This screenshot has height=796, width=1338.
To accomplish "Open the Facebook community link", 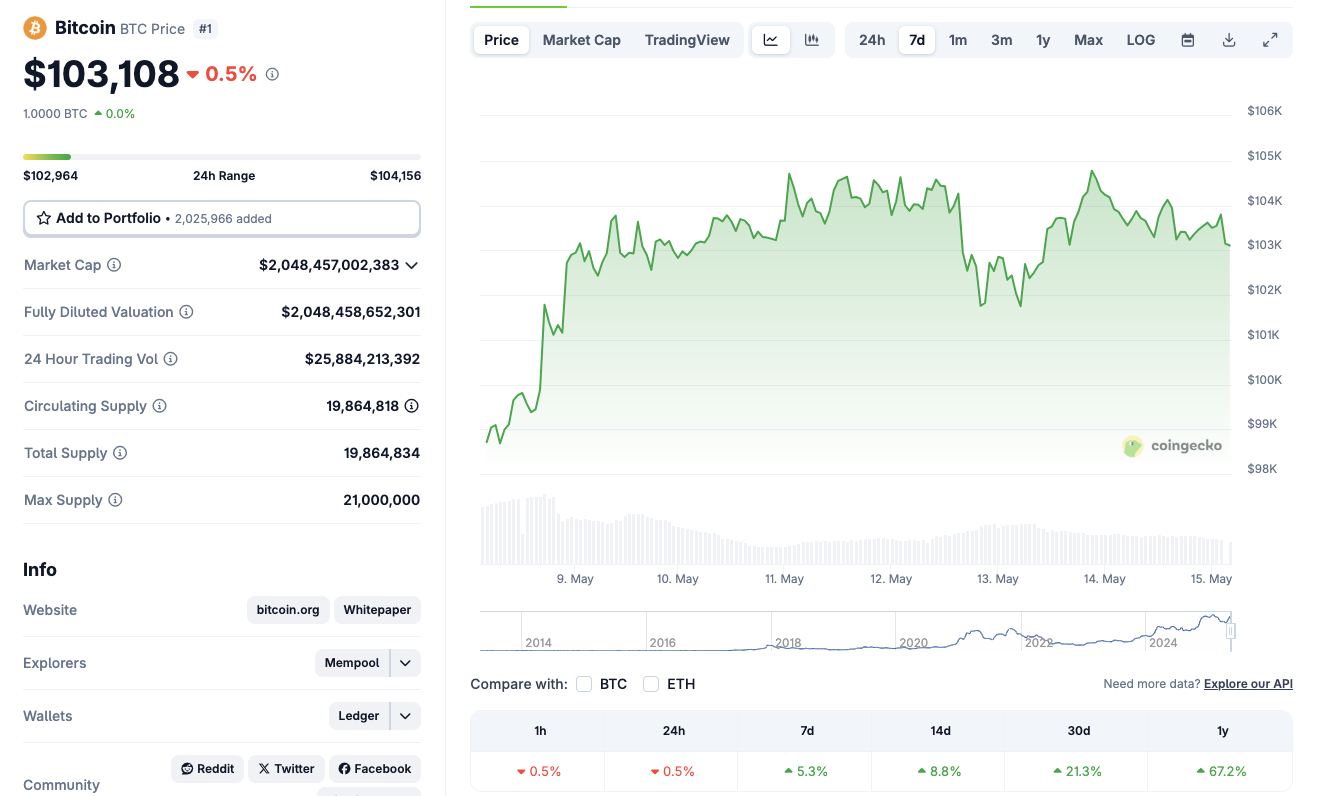I will [375, 769].
